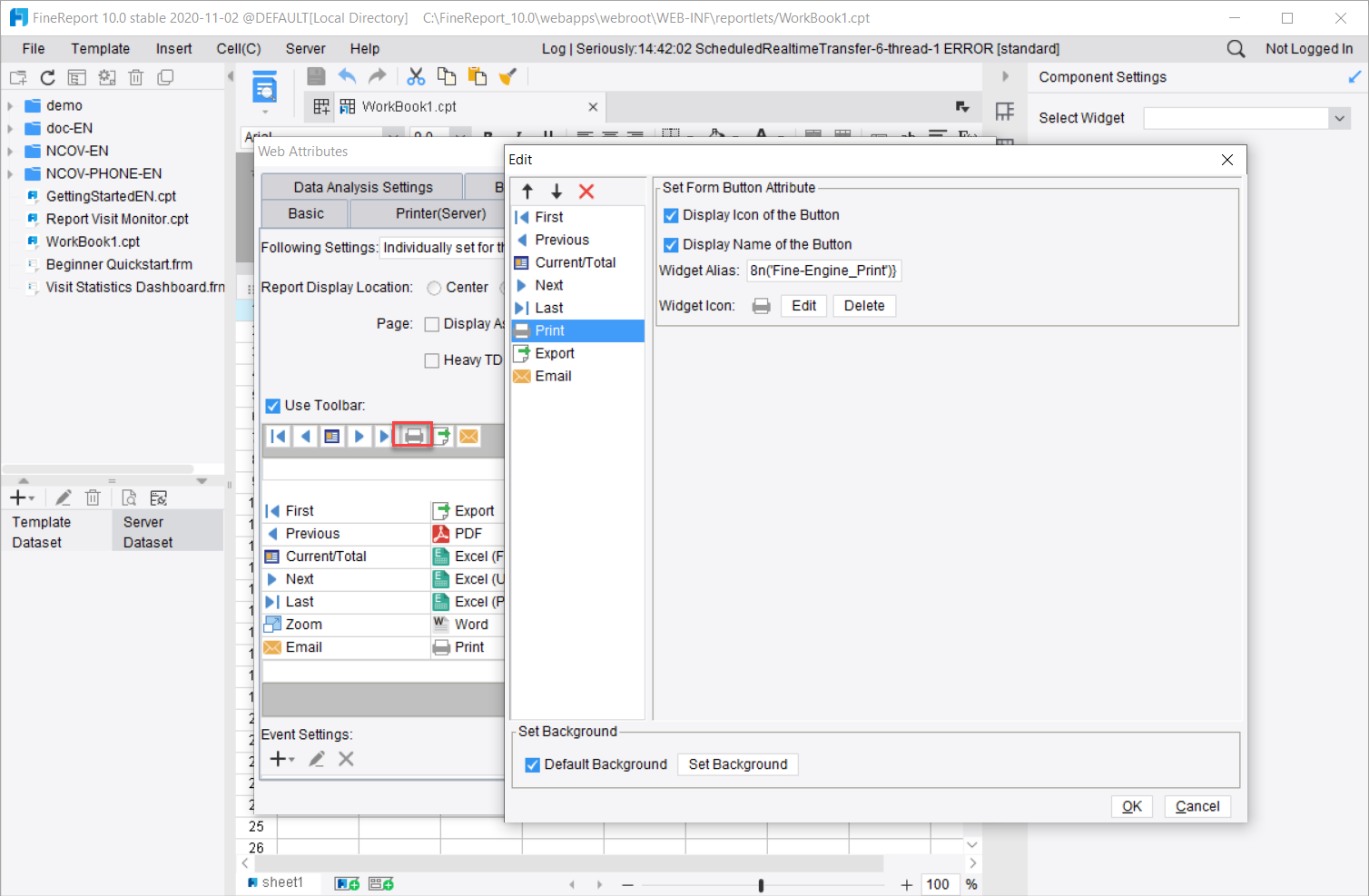Toggle Default Background checkbox
Viewport: 1369px width, 896px height.
(533, 765)
